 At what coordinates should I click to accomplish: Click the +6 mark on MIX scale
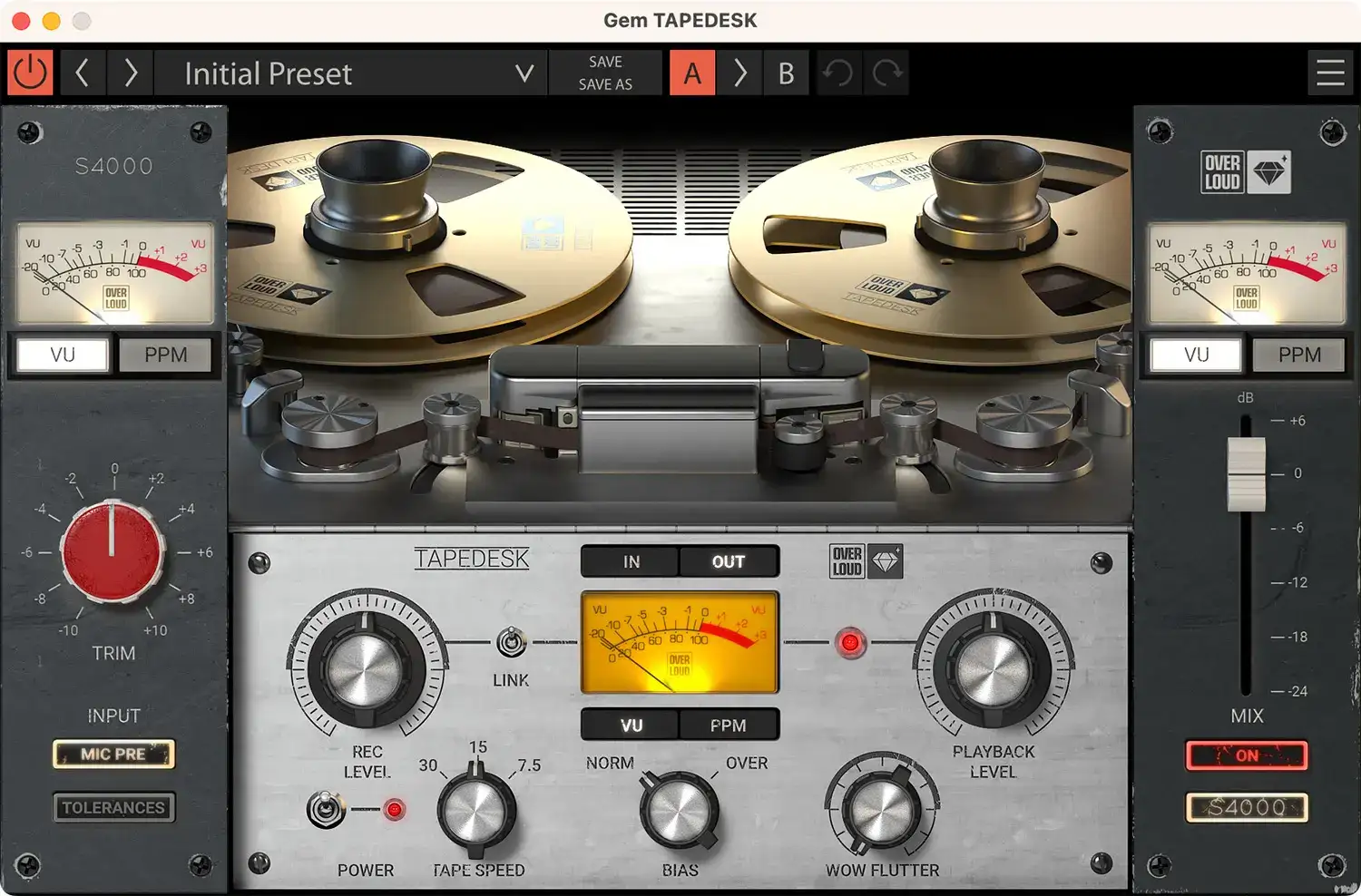click(x=1297, y=421)
